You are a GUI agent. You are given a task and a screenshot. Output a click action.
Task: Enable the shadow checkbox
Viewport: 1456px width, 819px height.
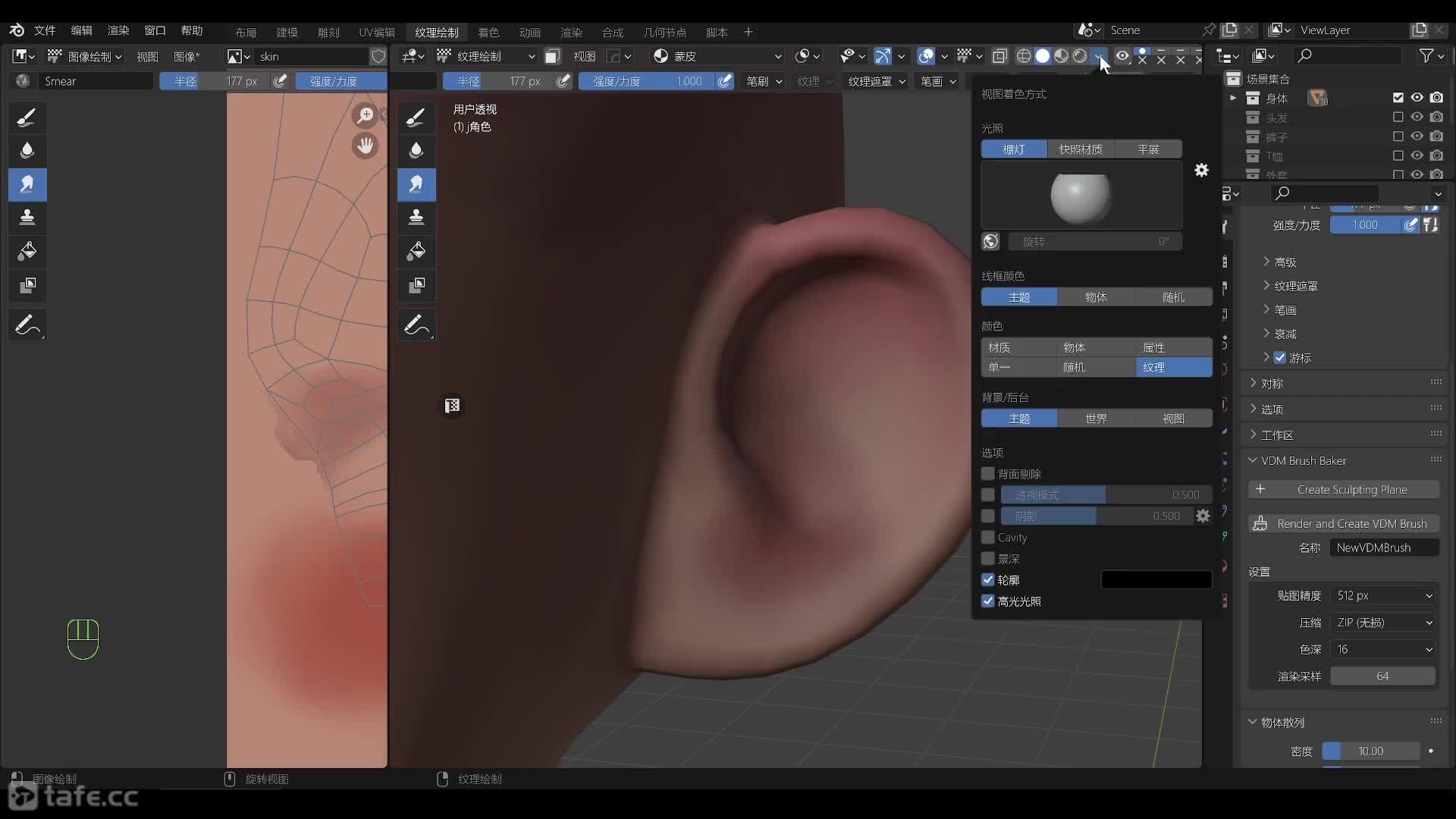[987, 516]
